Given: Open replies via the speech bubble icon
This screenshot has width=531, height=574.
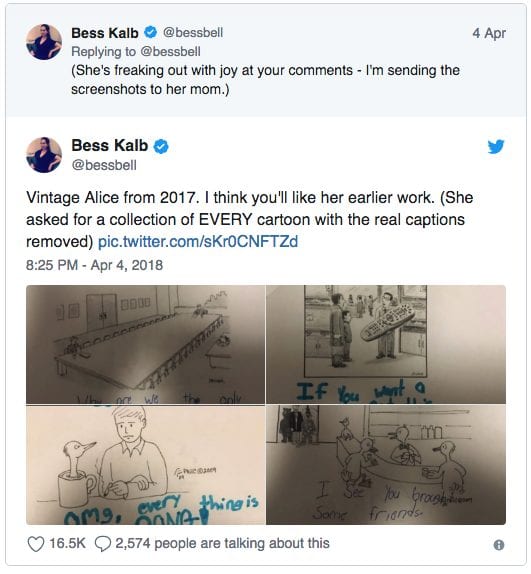Looking at the screenshot, I should [102, 544].
